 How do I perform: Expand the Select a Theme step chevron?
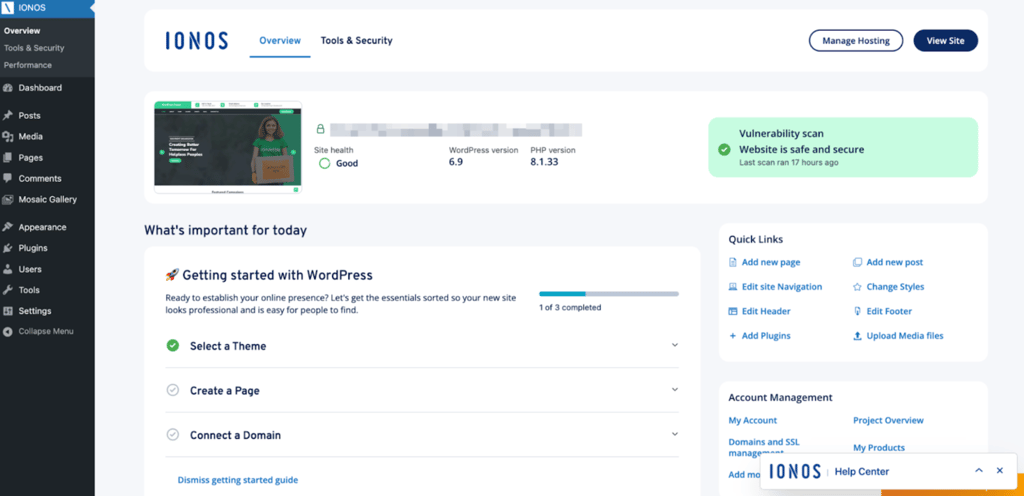point(675,345)
